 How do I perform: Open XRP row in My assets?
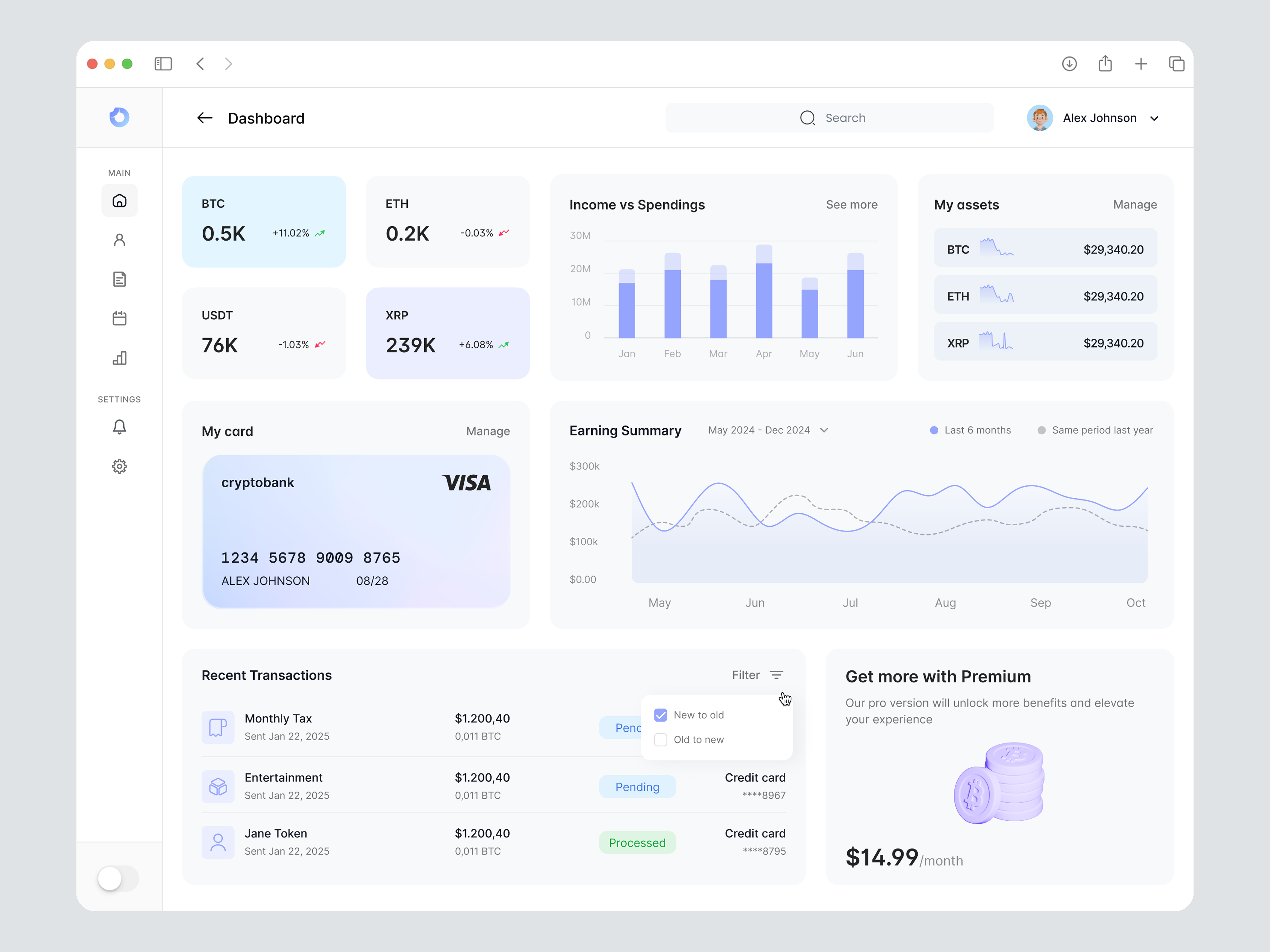[x=1046, y=342]
